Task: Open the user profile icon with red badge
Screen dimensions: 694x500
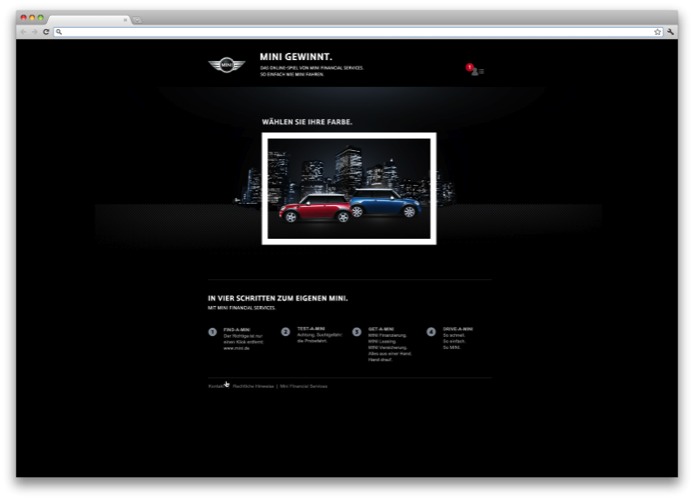Action: (475, 70)
